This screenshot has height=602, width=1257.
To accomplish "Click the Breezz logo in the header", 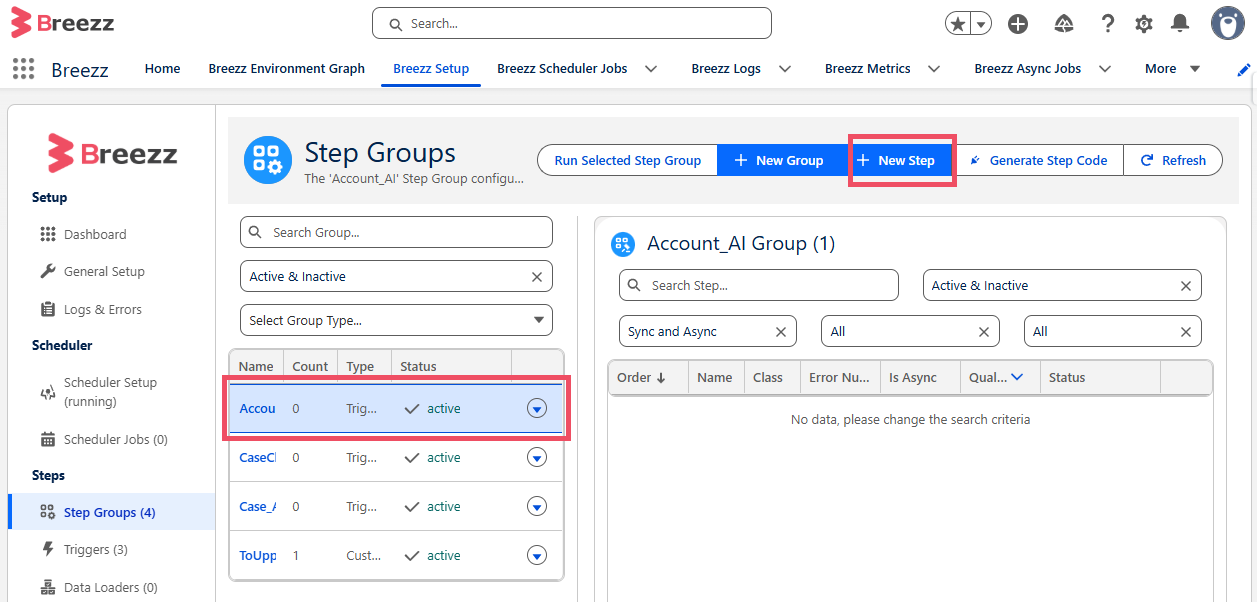I will [62, 22].
